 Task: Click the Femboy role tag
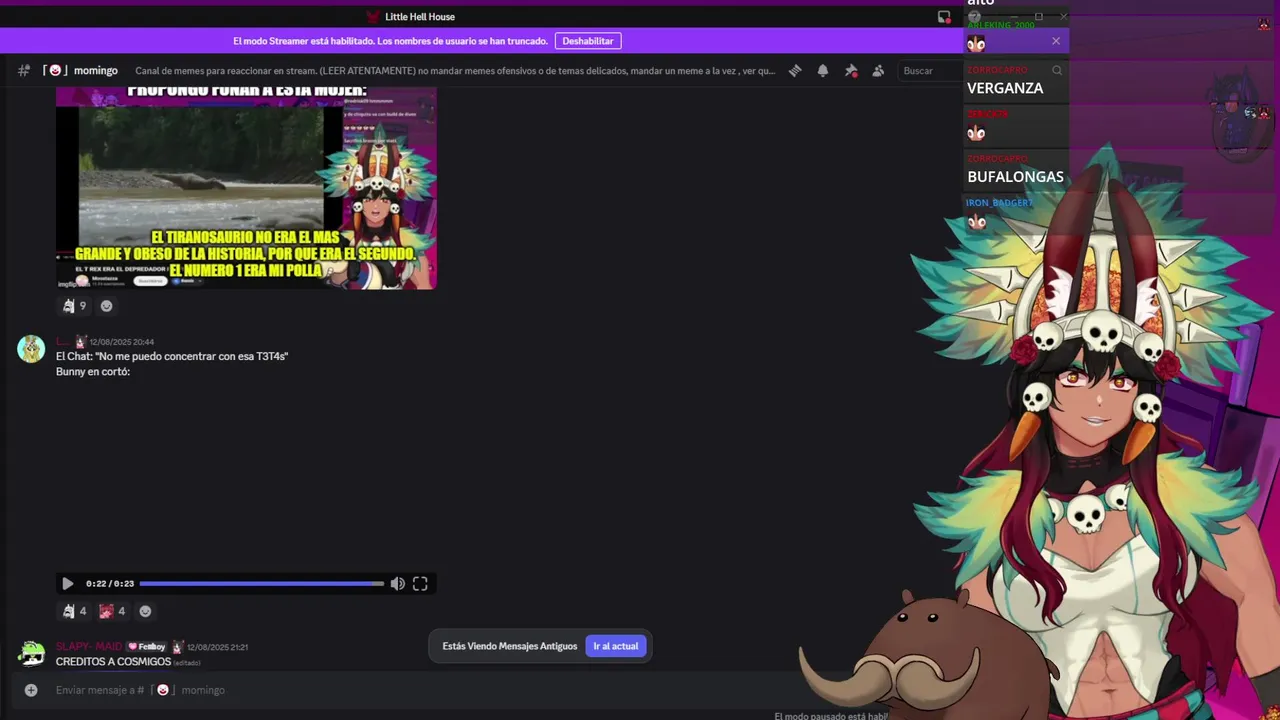click(x=147, y=647)
